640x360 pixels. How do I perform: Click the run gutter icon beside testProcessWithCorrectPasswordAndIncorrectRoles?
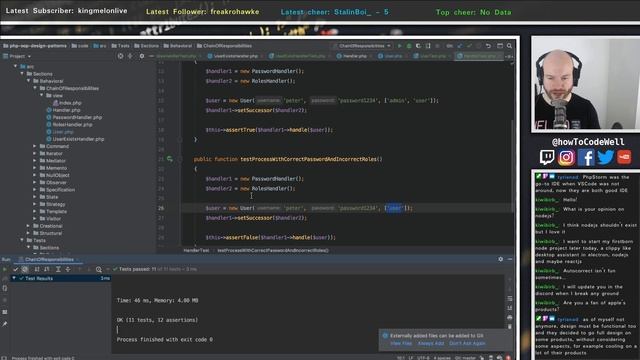170,159
